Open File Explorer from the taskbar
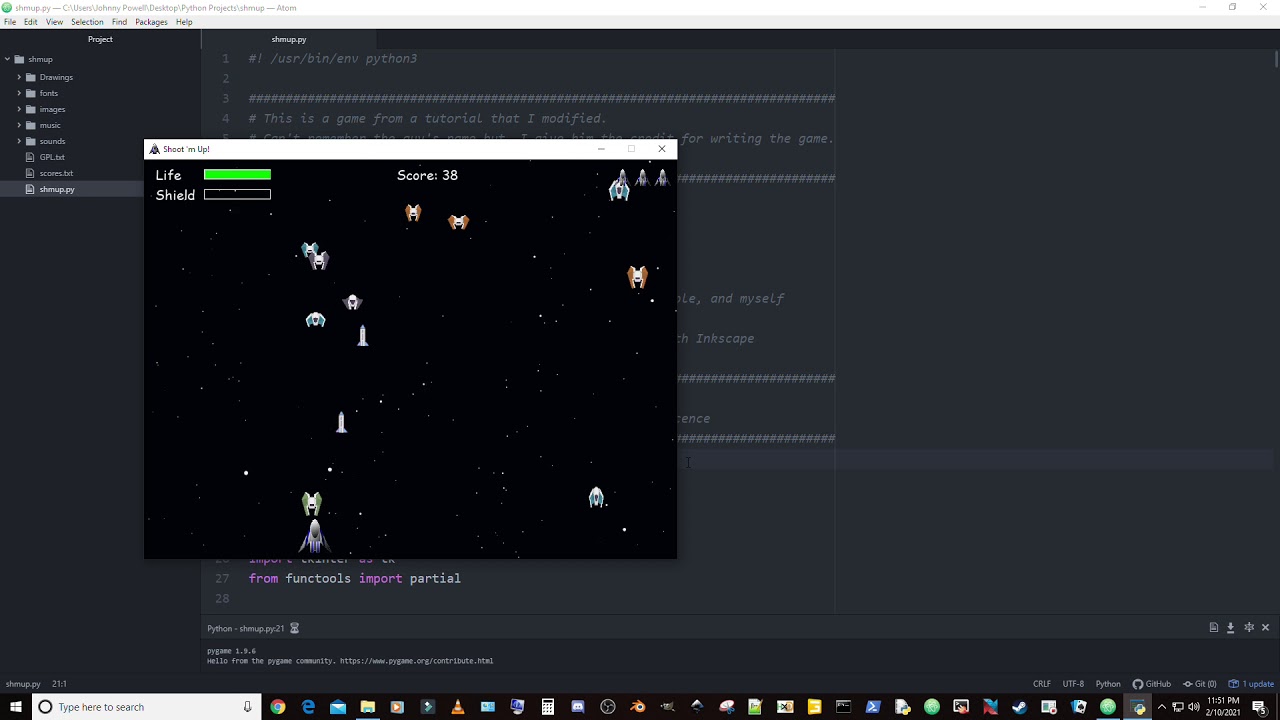 coord(368,707)
